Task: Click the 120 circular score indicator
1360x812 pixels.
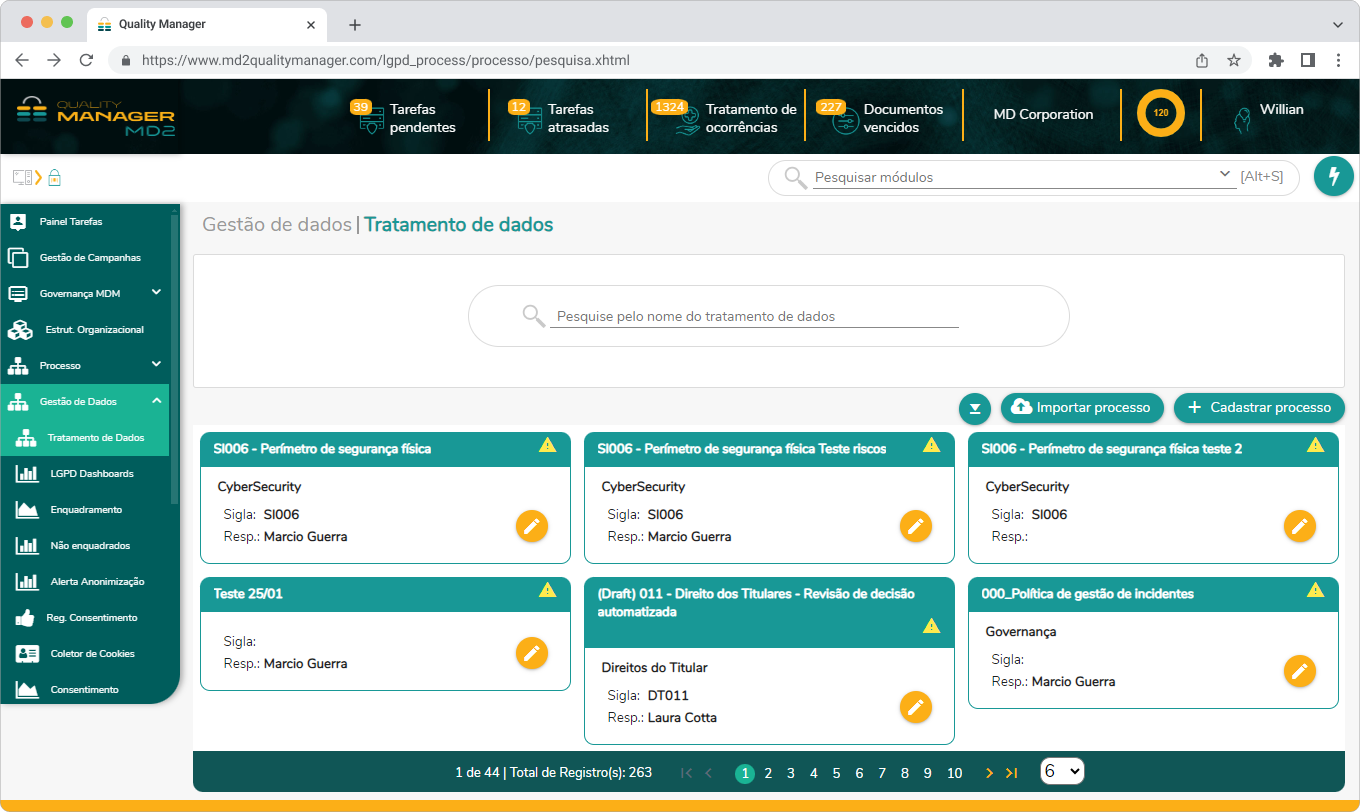Action: pos(1160,113)
